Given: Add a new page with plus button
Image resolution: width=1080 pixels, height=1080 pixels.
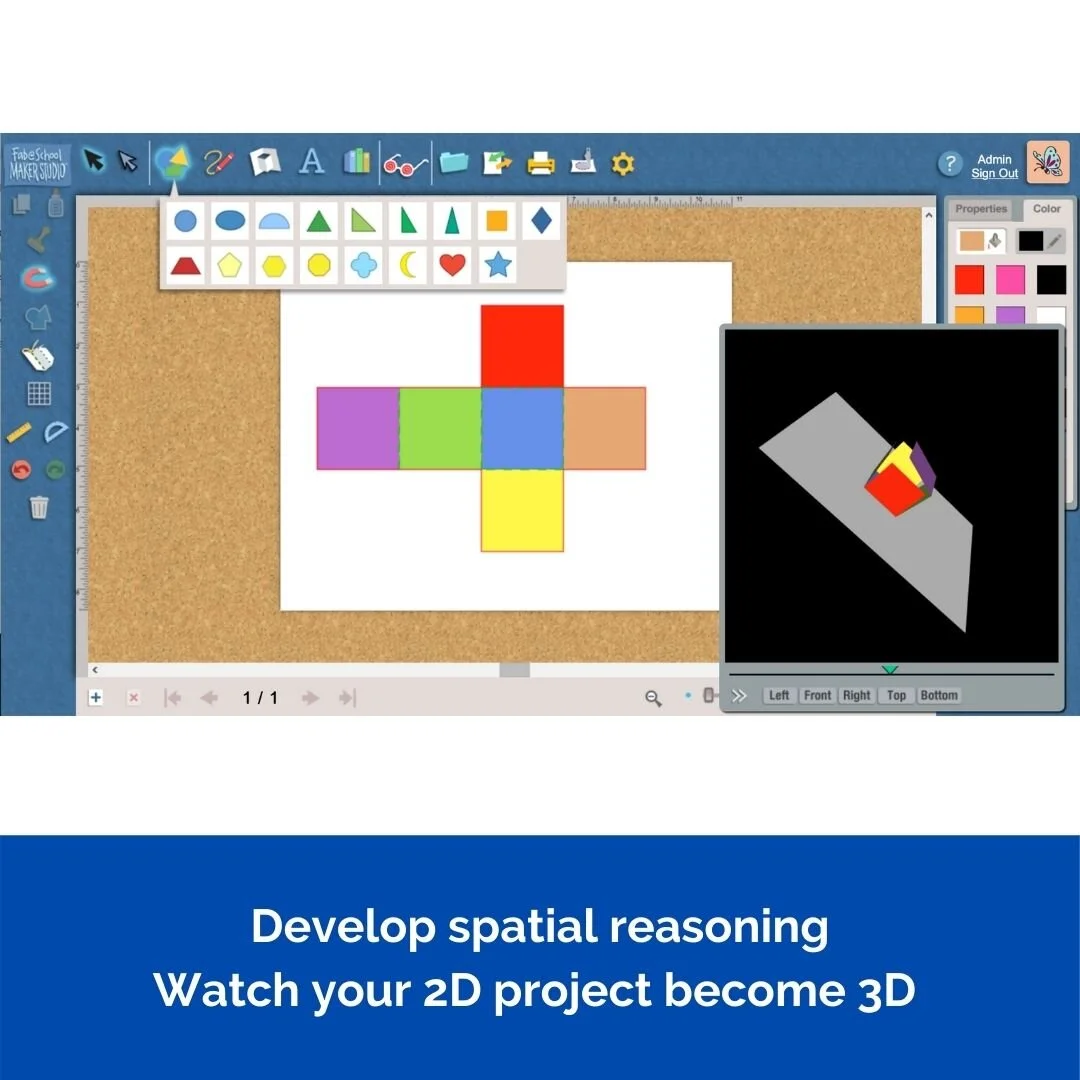Looking at the screenshot, I should (96, 698).
